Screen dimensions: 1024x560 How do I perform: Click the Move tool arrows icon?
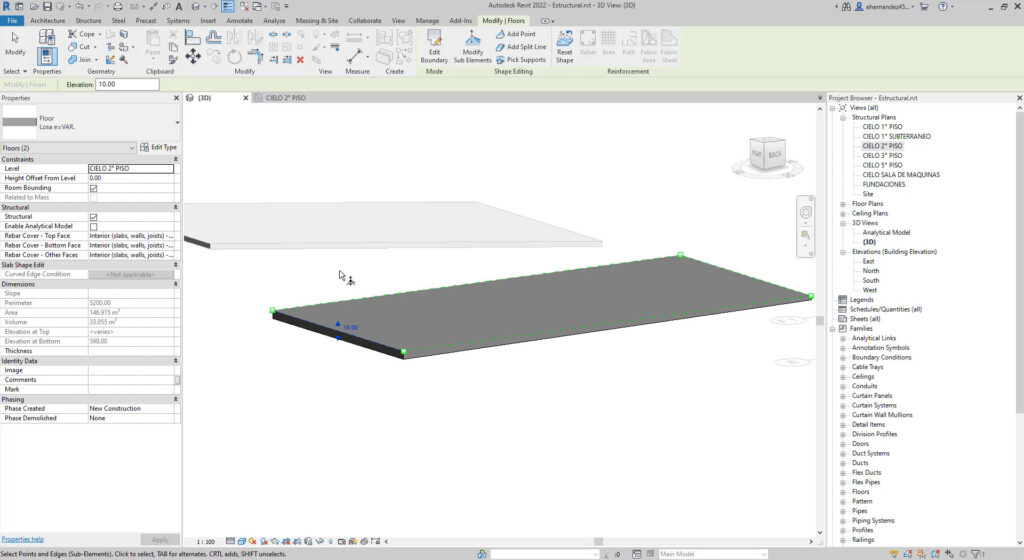pyautogui.click(x=193, y=57)
